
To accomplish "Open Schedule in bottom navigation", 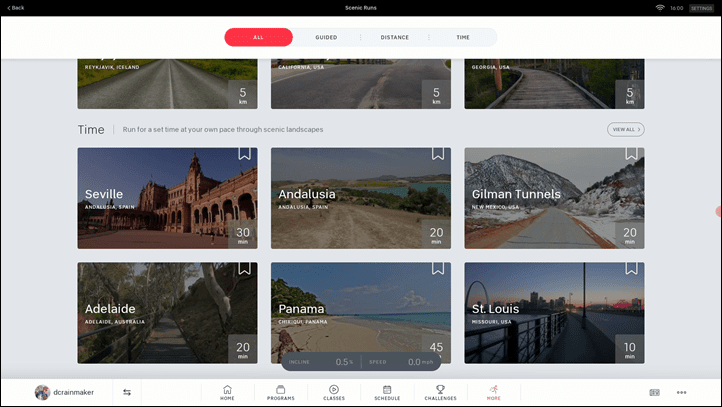I will [x=387, y=393].
